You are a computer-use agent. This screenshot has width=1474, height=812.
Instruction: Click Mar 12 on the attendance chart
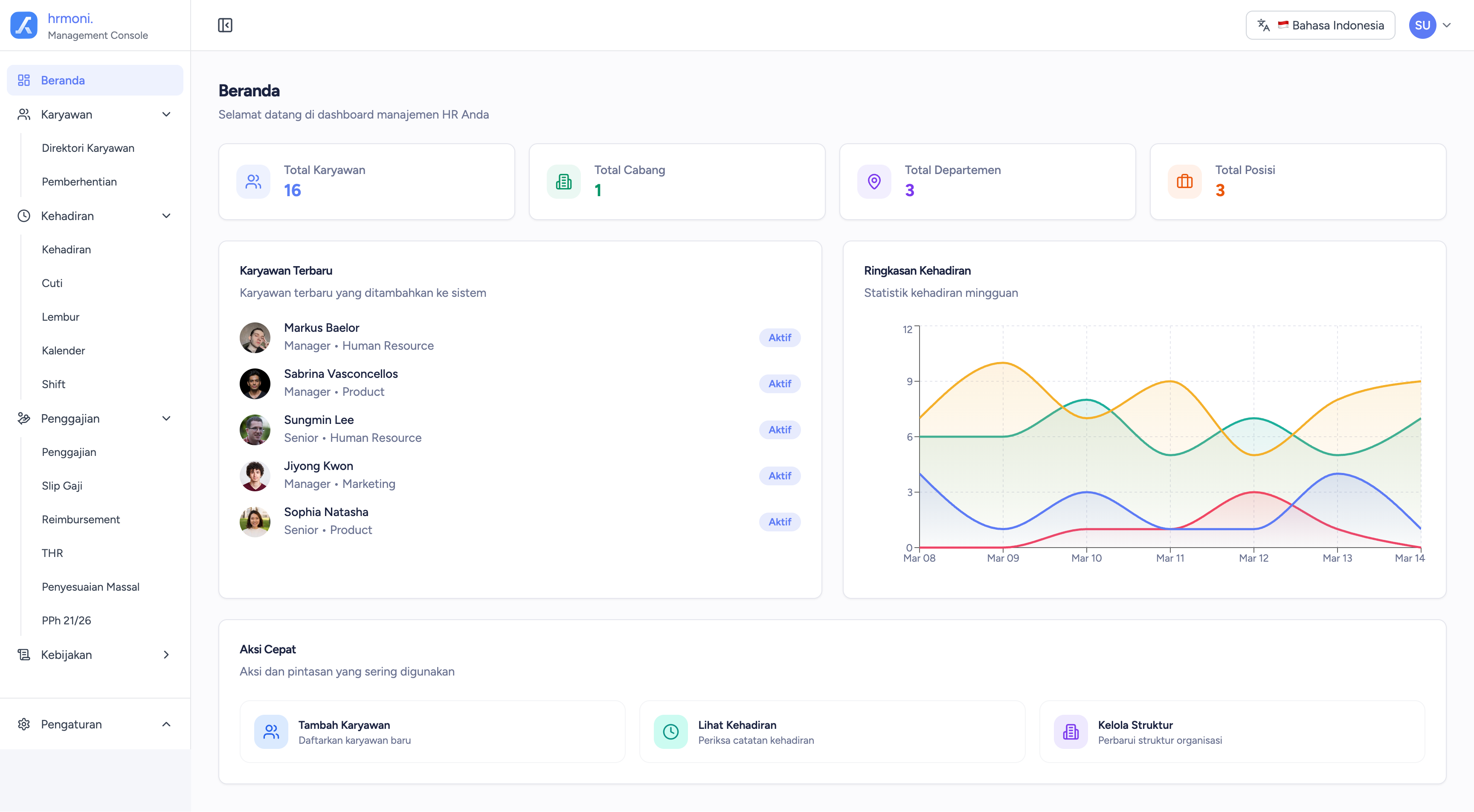pos(1253,557)
